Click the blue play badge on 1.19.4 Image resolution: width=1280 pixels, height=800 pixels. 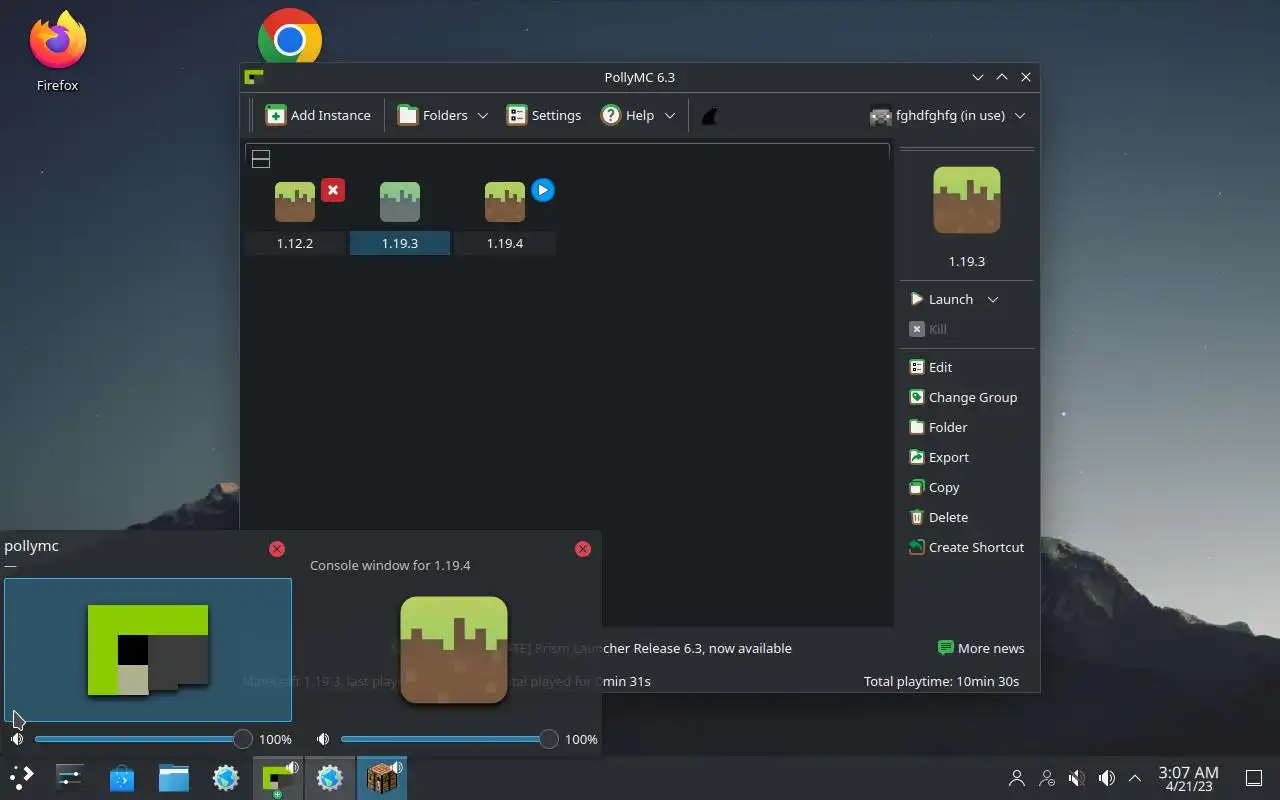(543, 190)
